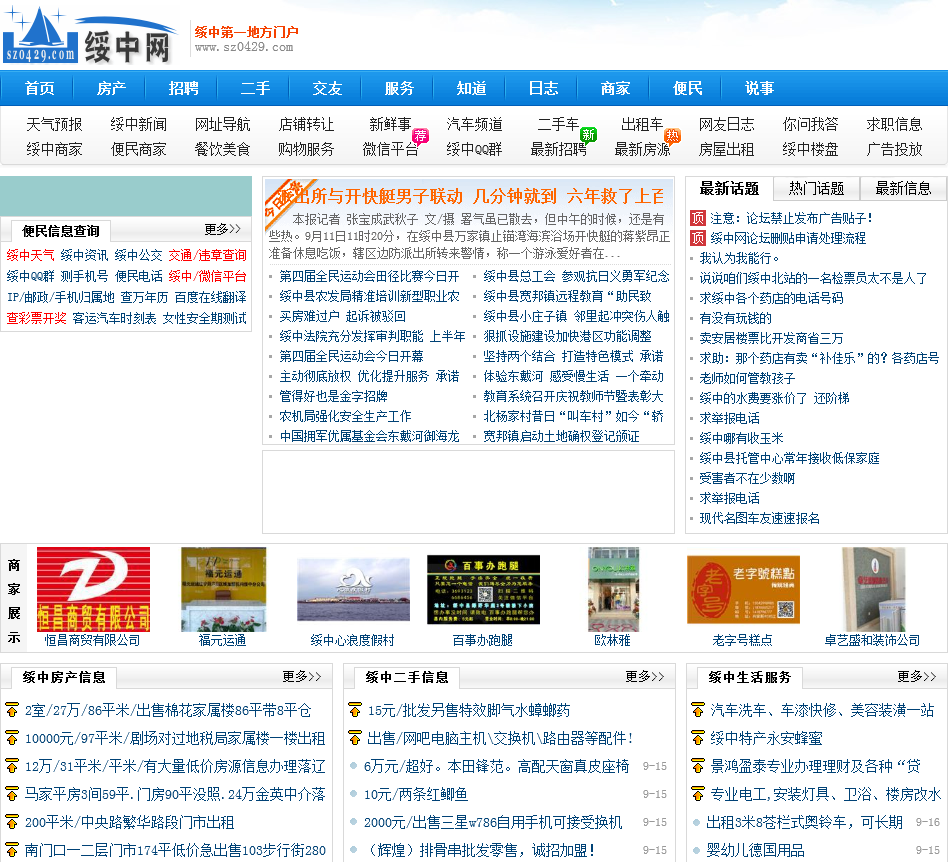Expand 更多>> in 绥中生活服务 section
The height and width of the screenshot is (862, 948).
coord(917,676)
